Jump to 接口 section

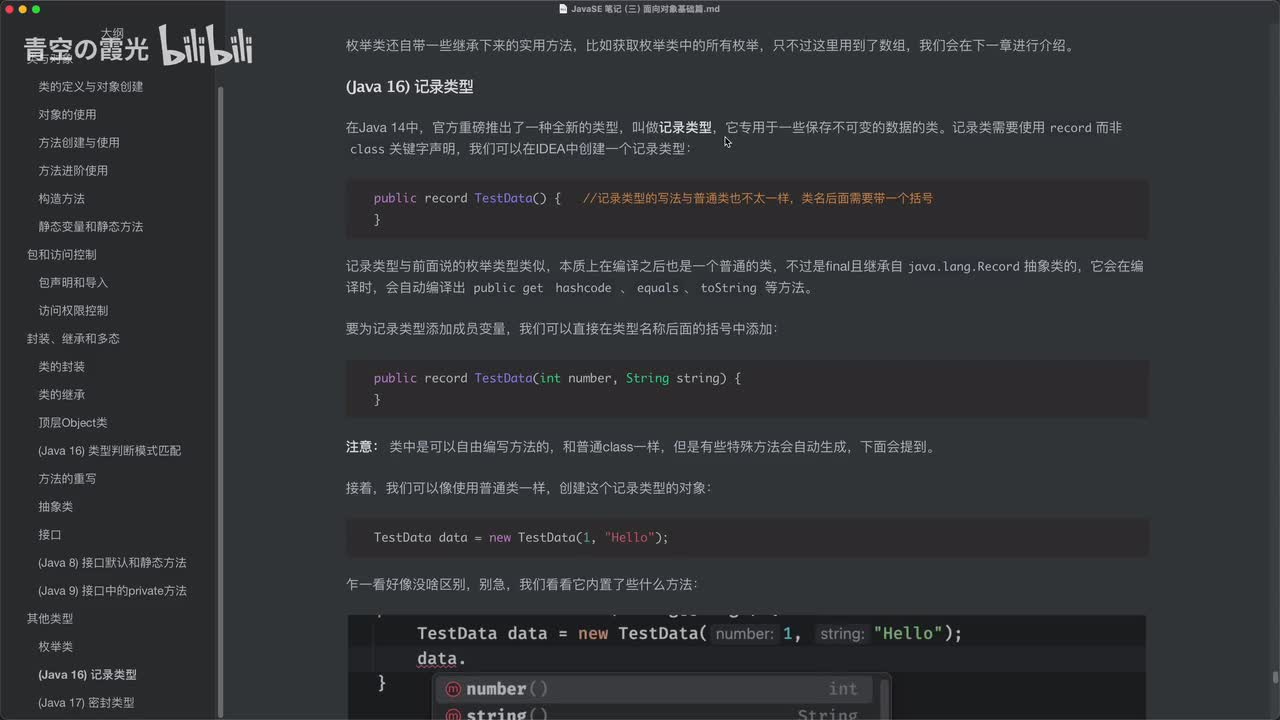click(50, 535)
